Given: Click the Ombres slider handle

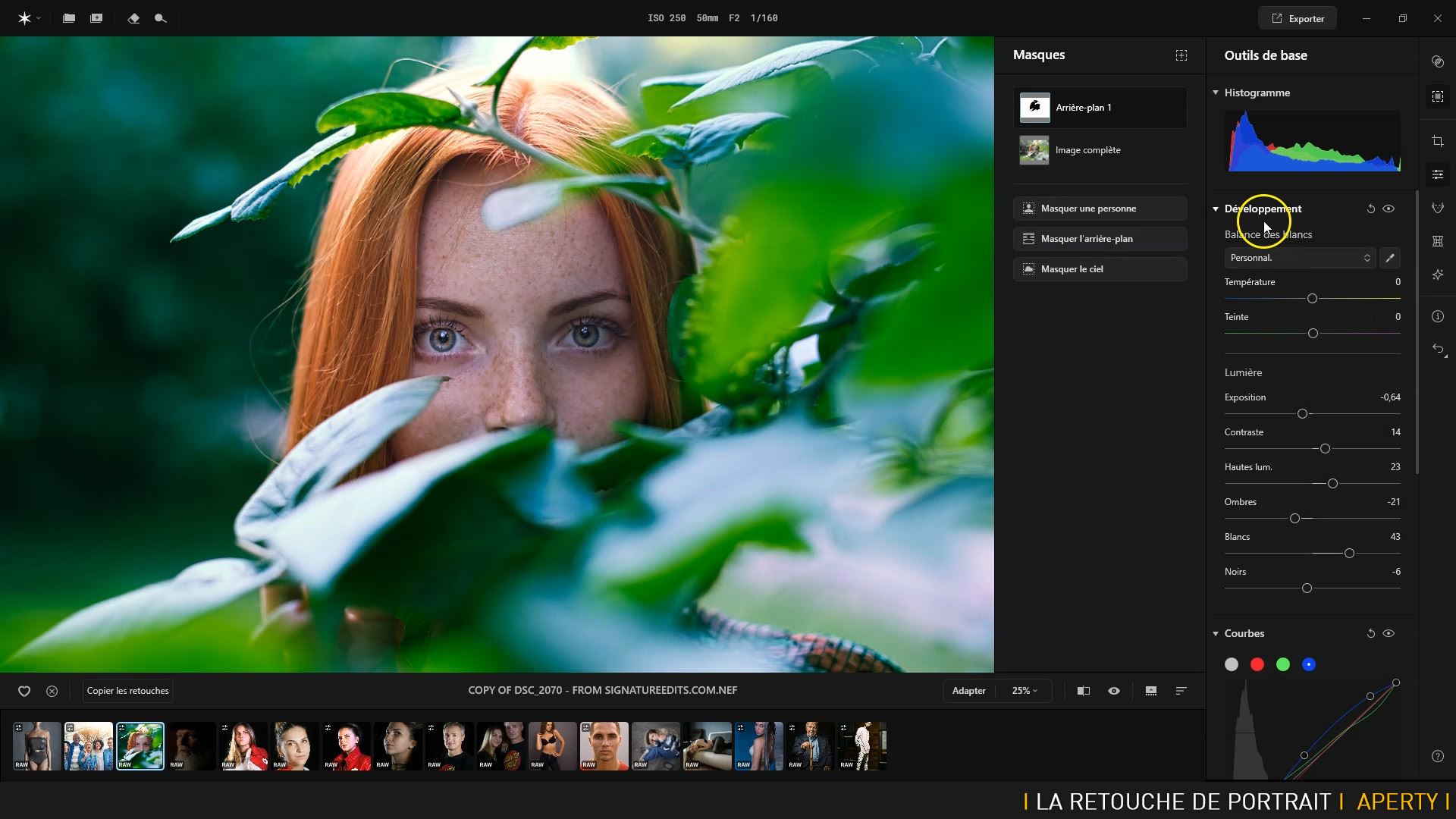Looking at the screenshot, I should pyautogui.click(x=1294, y=519).
